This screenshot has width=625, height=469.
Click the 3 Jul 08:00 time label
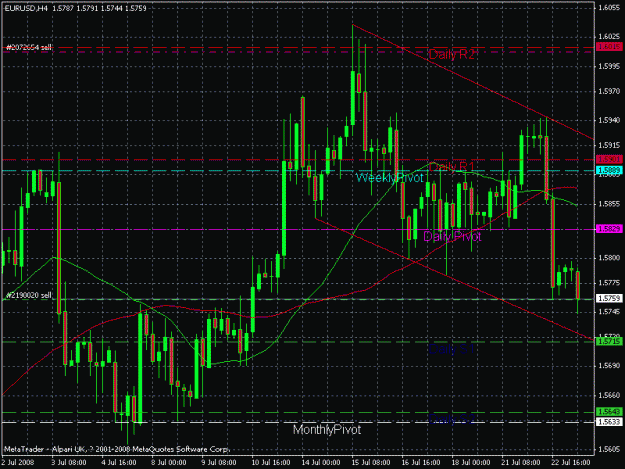coord(69,463)
